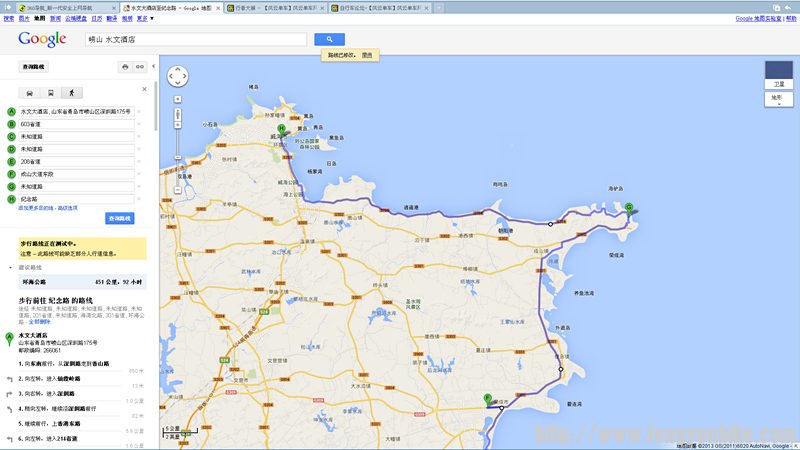Collapse the 建议路线 suggested routes section
Image resolution: width=800 pixels, height=450 pixels.
pyautogui.click(x=10, y=268)
